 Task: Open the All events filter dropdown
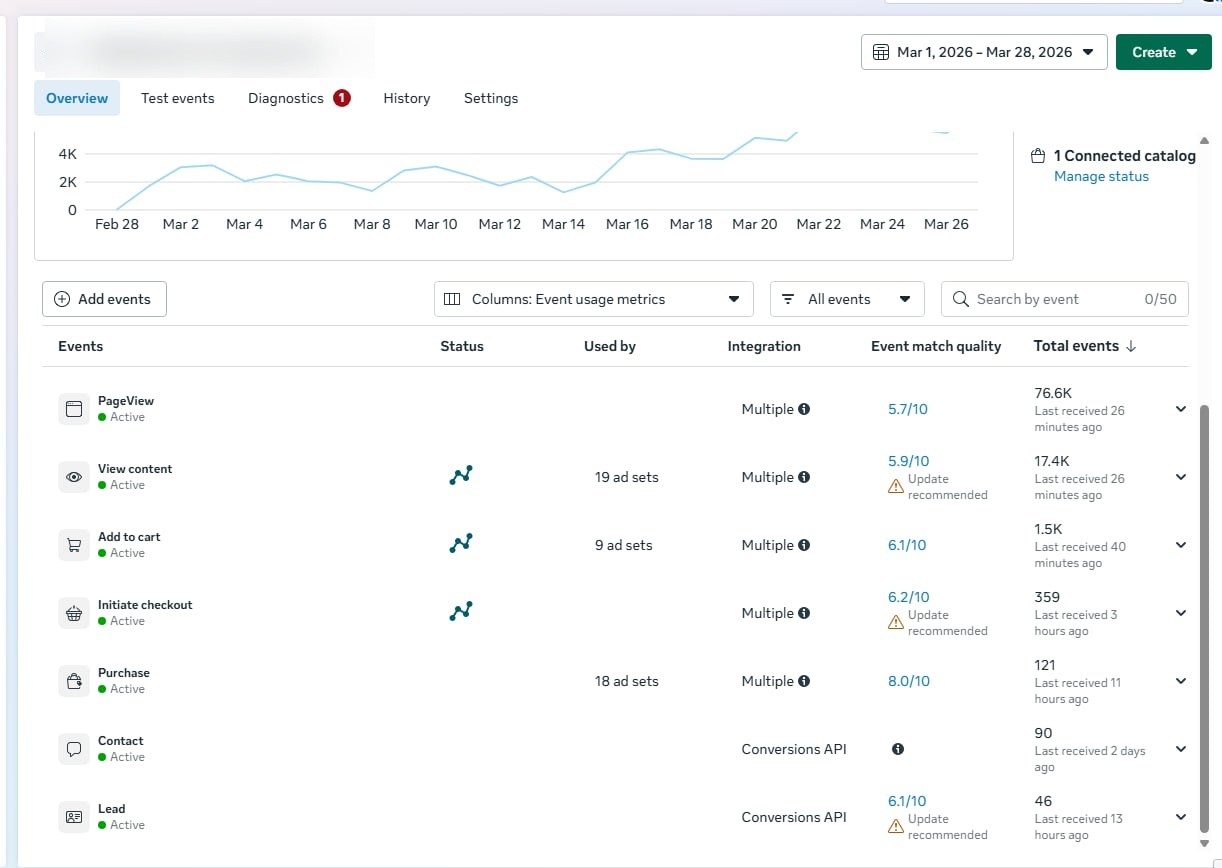(x=847, y=299)
